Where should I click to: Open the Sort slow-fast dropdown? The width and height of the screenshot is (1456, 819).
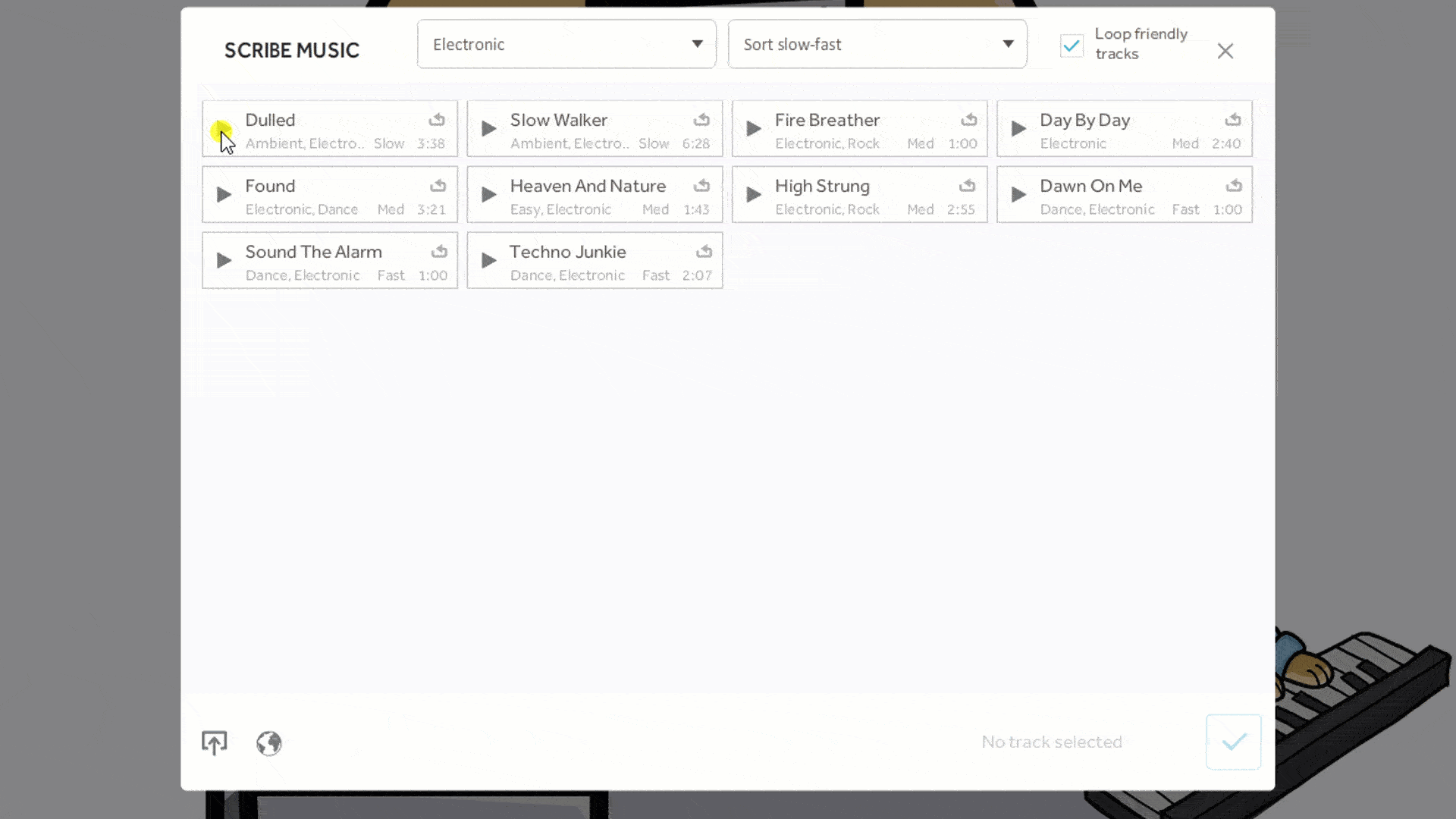tap(877, 44)
